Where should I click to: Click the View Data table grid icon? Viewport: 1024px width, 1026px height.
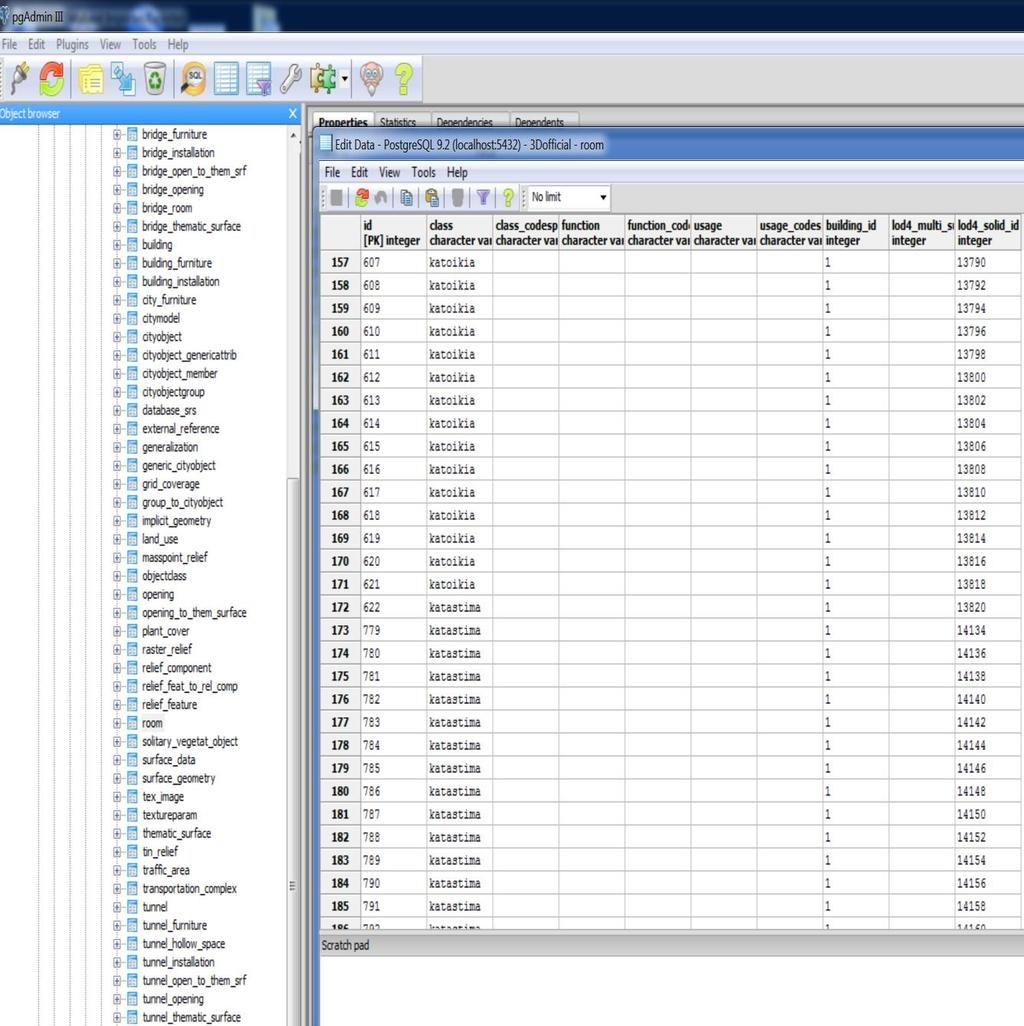point(226,79)
